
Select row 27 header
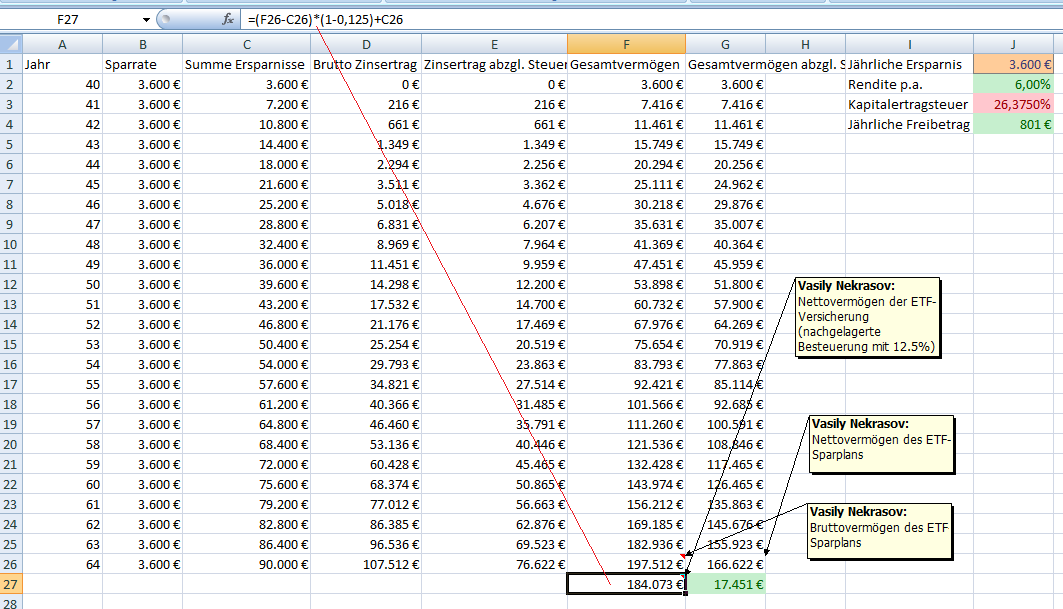(x=11, y=584)
